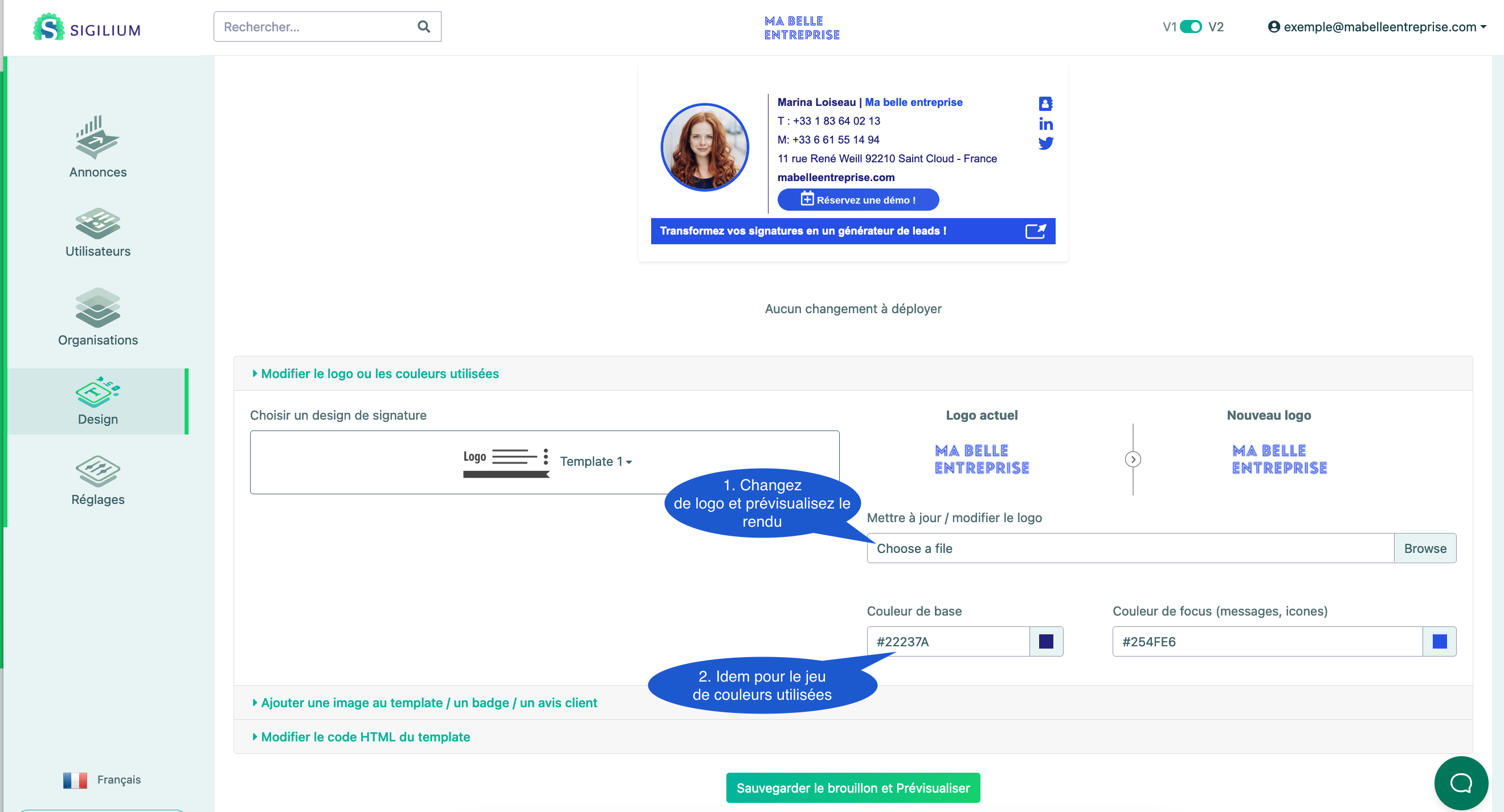Click the Rechercher search input field

point(315,27)
